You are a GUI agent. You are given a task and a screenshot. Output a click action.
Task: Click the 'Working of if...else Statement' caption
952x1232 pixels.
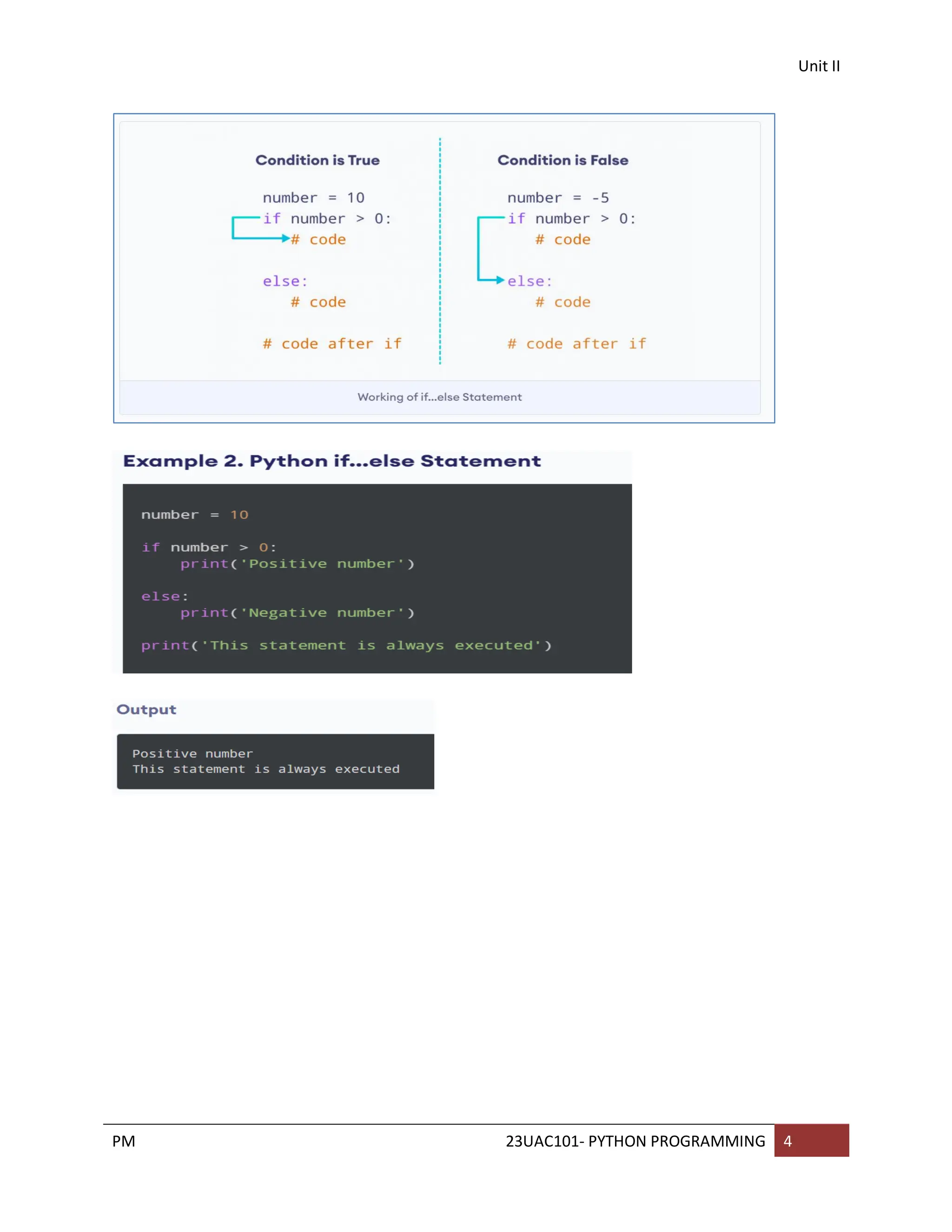[440, 397]
